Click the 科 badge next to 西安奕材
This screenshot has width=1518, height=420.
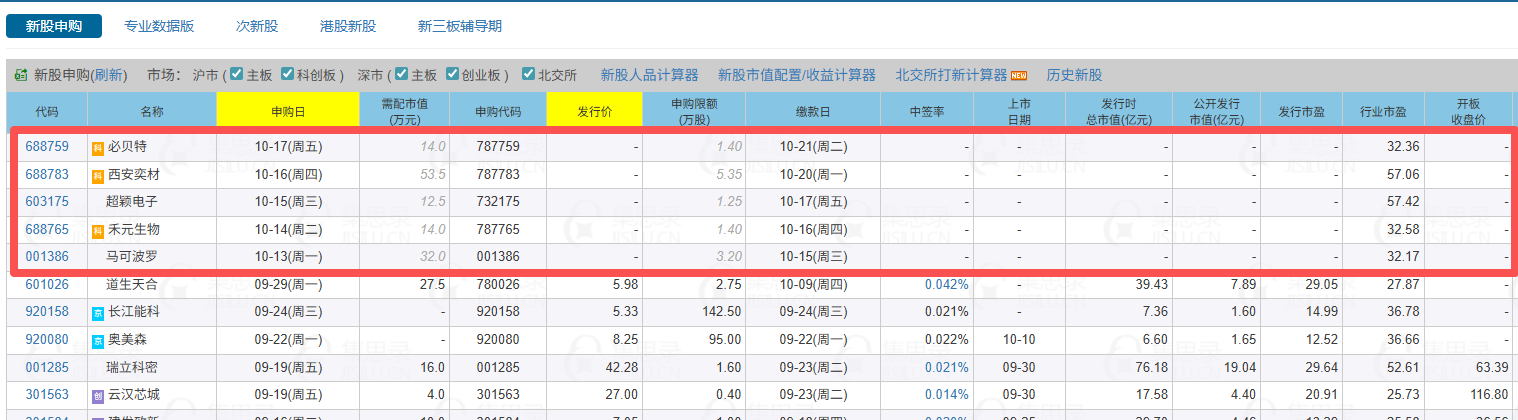[x=98, y=175]
